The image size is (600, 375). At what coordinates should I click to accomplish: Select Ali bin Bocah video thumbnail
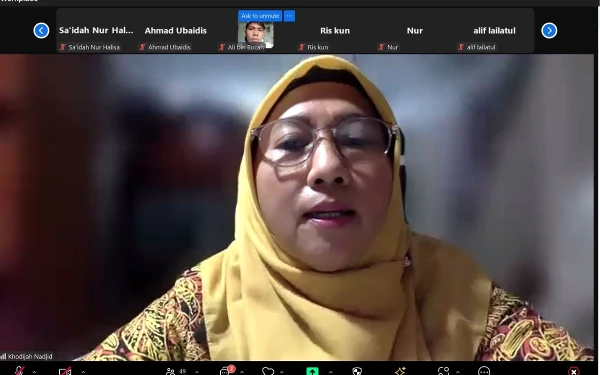[x=256, y=34]
